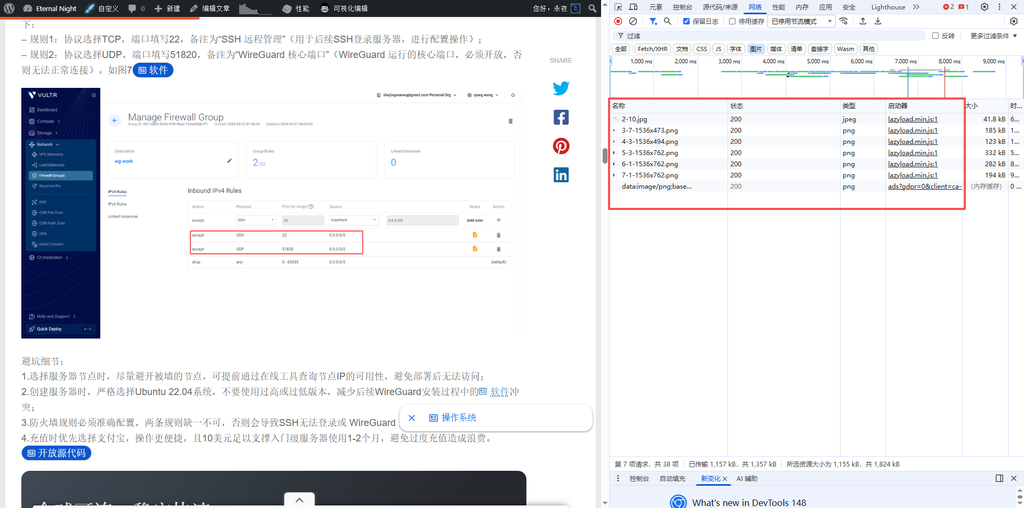Enable the 反转 filter checkbox

935,35
